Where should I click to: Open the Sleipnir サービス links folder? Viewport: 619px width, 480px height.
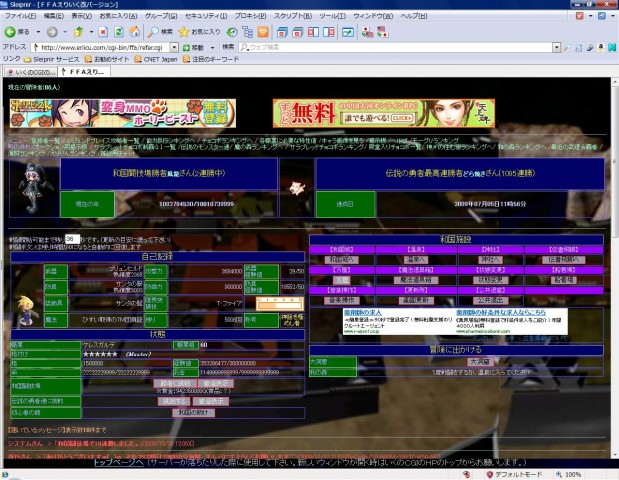pos(51,59)
